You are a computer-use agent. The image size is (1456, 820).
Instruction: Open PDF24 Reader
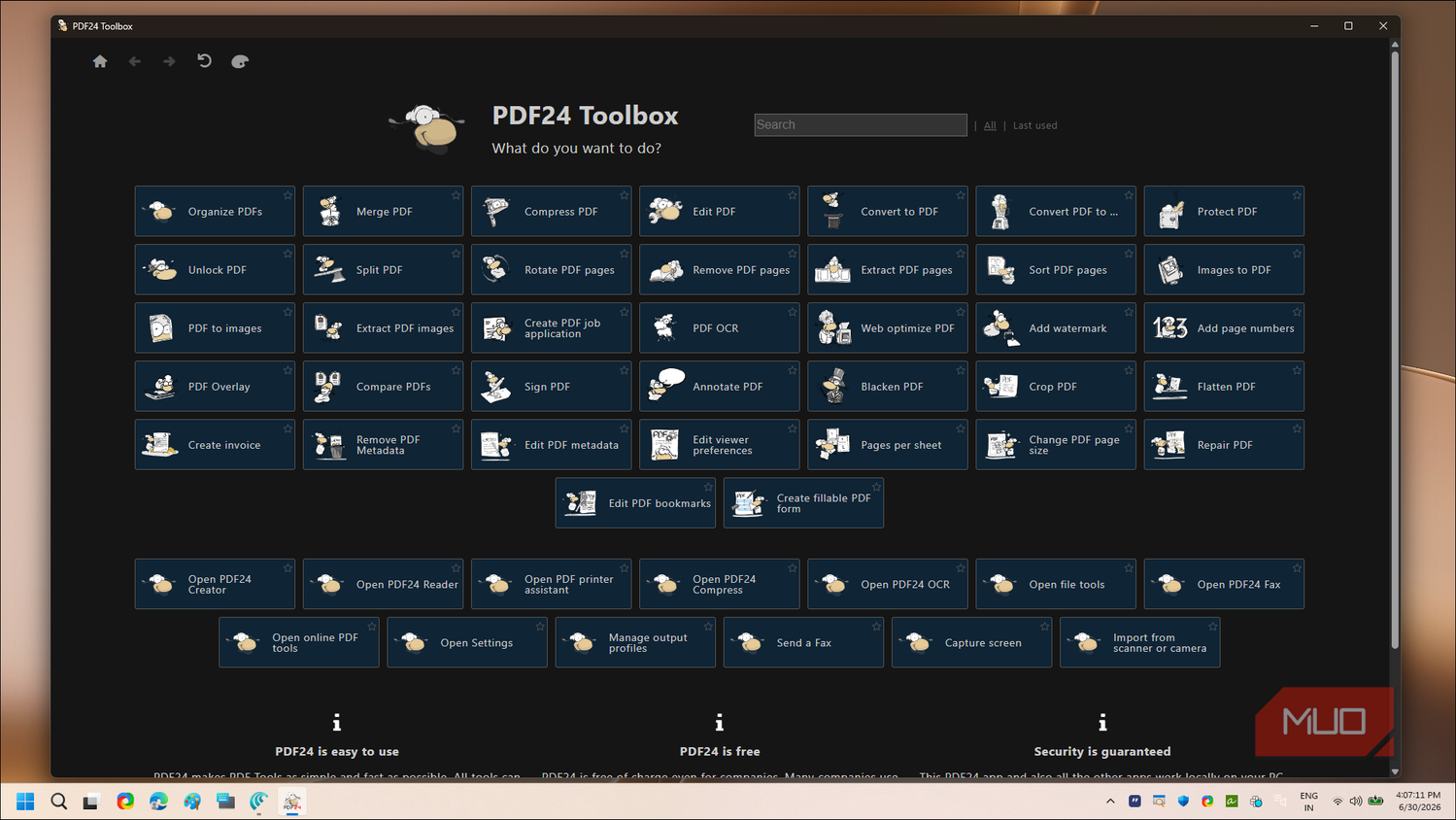click(x=383, y=584)
